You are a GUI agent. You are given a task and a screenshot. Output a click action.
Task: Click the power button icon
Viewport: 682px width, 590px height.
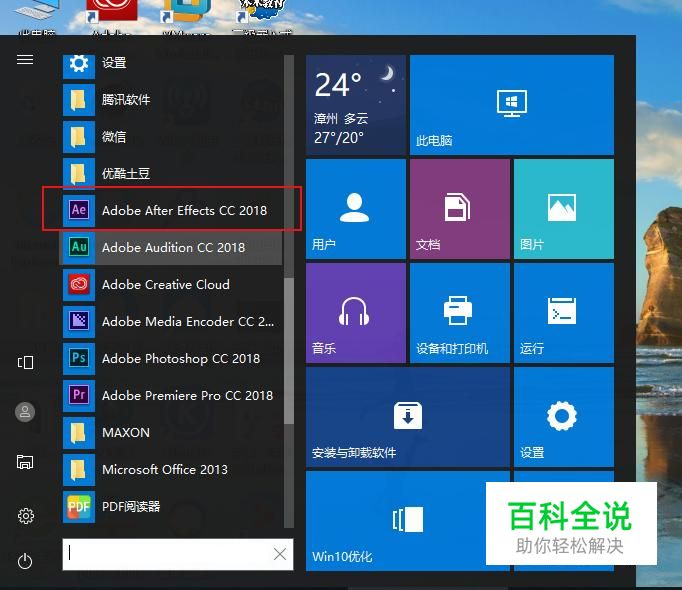25,560
